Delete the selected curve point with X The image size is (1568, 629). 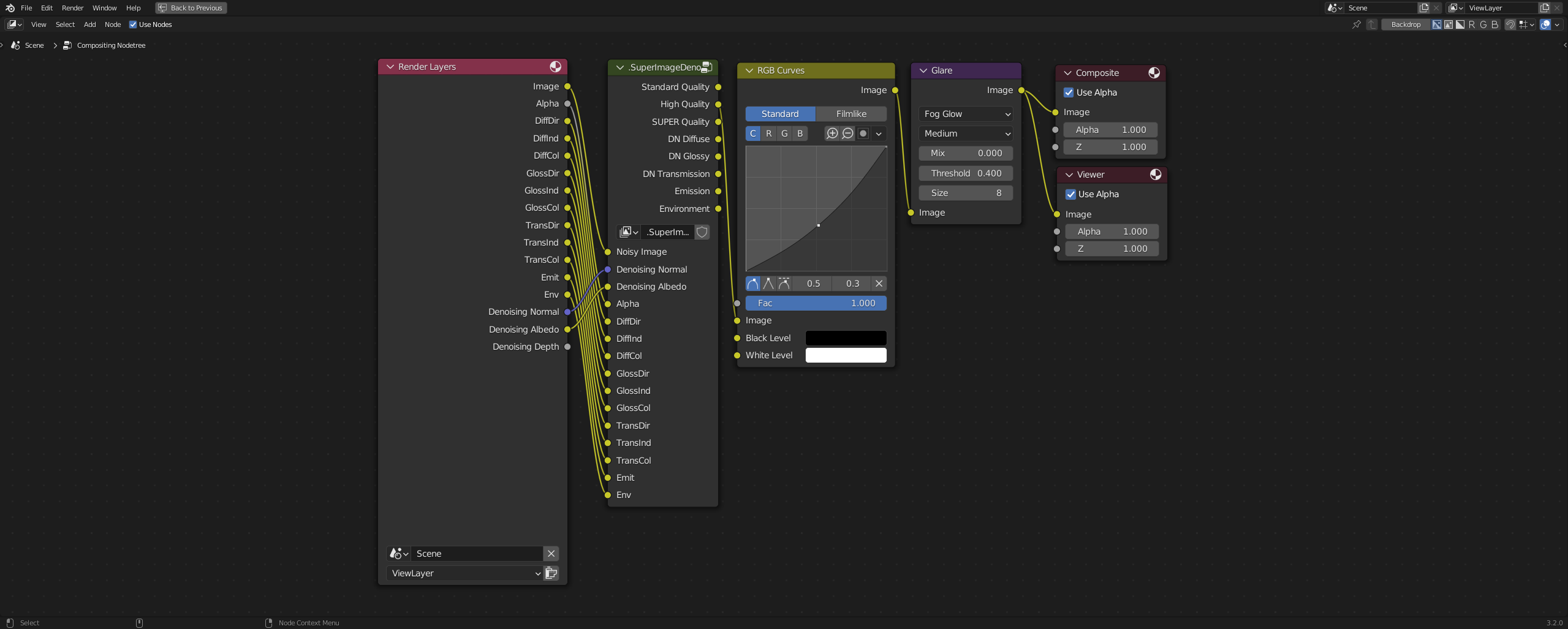(x=879, y=284)
